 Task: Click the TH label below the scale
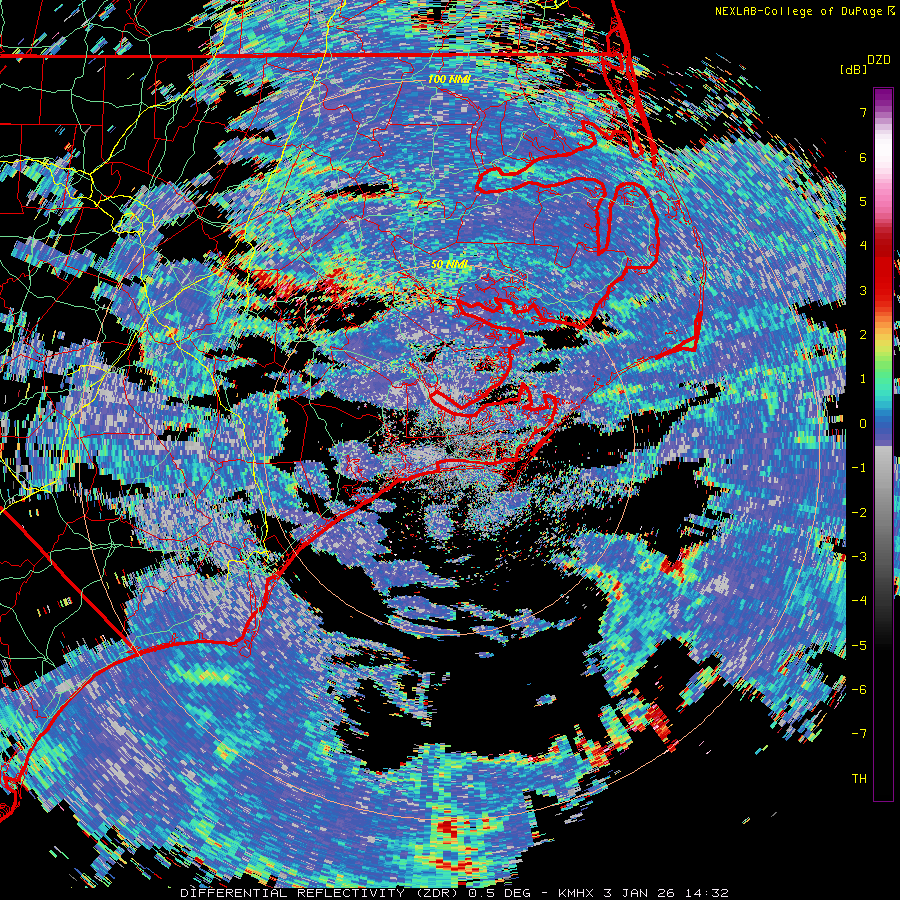point(859,778)
